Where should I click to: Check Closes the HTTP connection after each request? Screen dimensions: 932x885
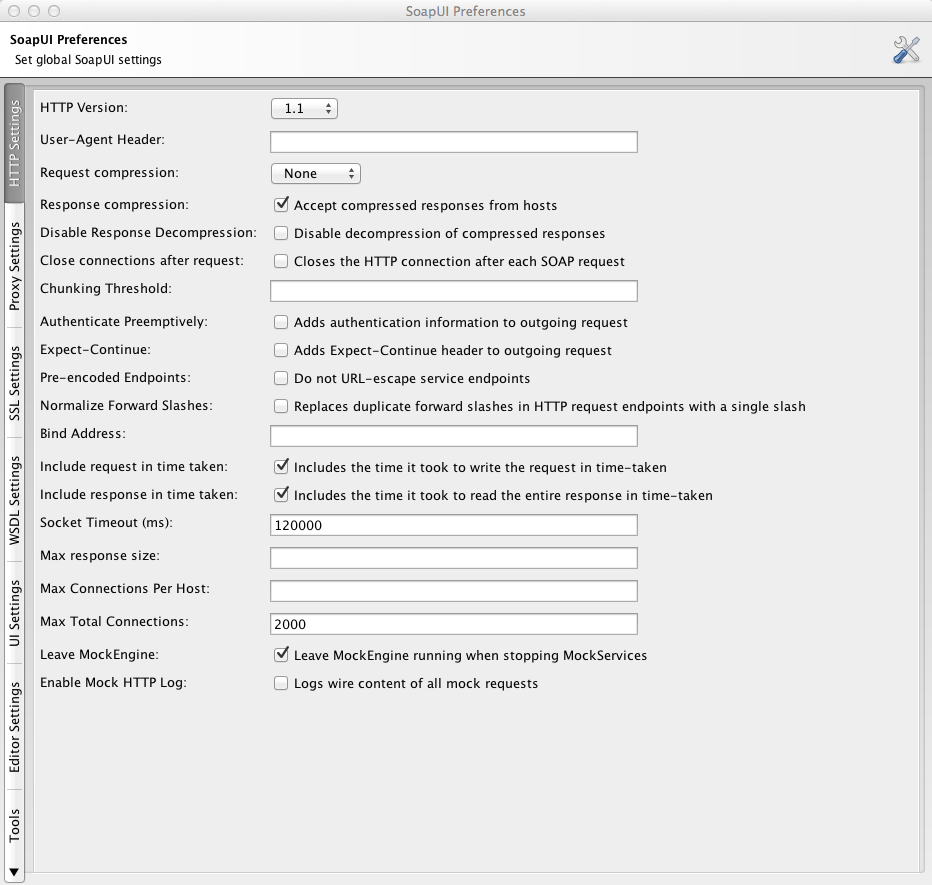(282, 261)
